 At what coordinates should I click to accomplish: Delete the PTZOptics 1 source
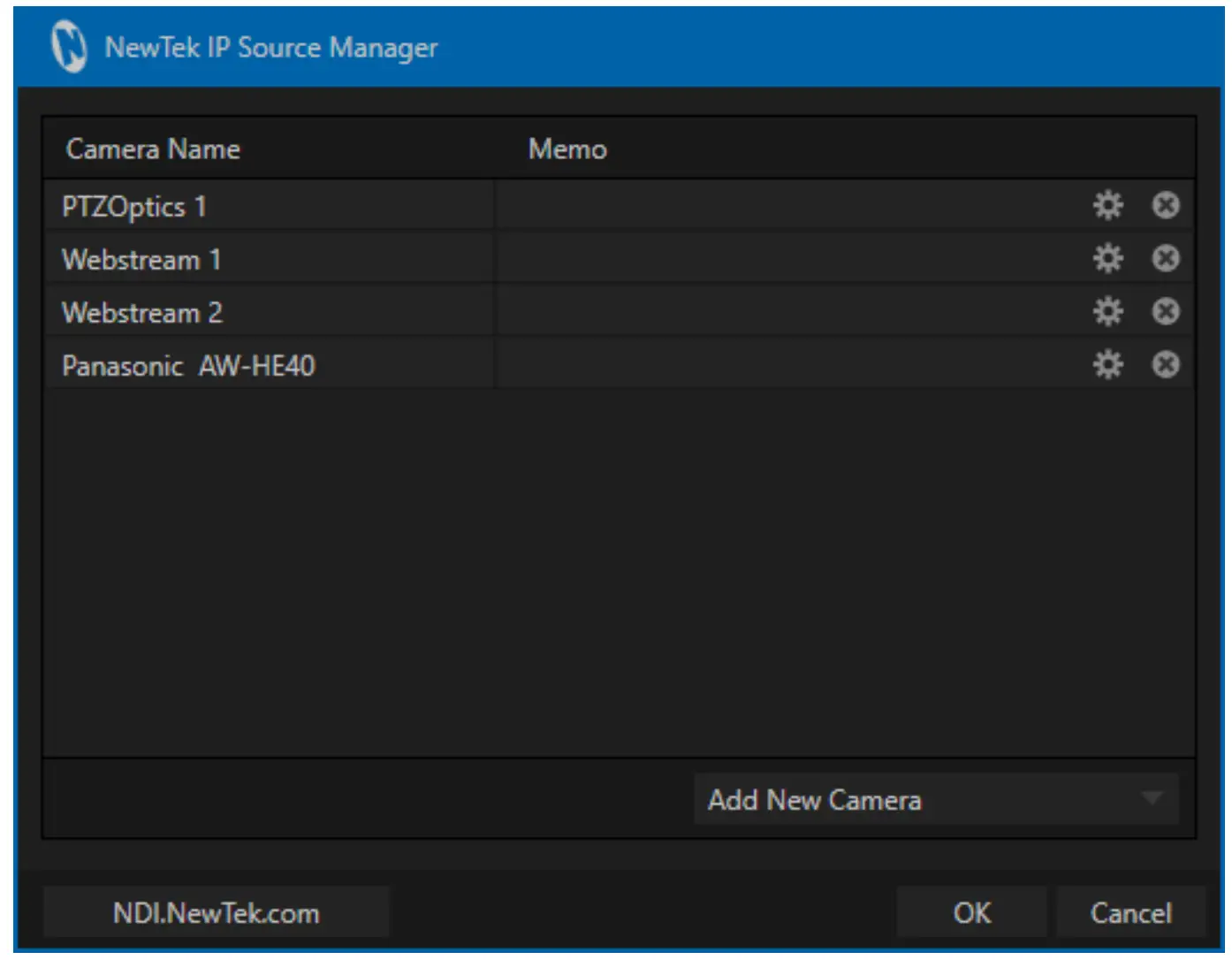1165,205
